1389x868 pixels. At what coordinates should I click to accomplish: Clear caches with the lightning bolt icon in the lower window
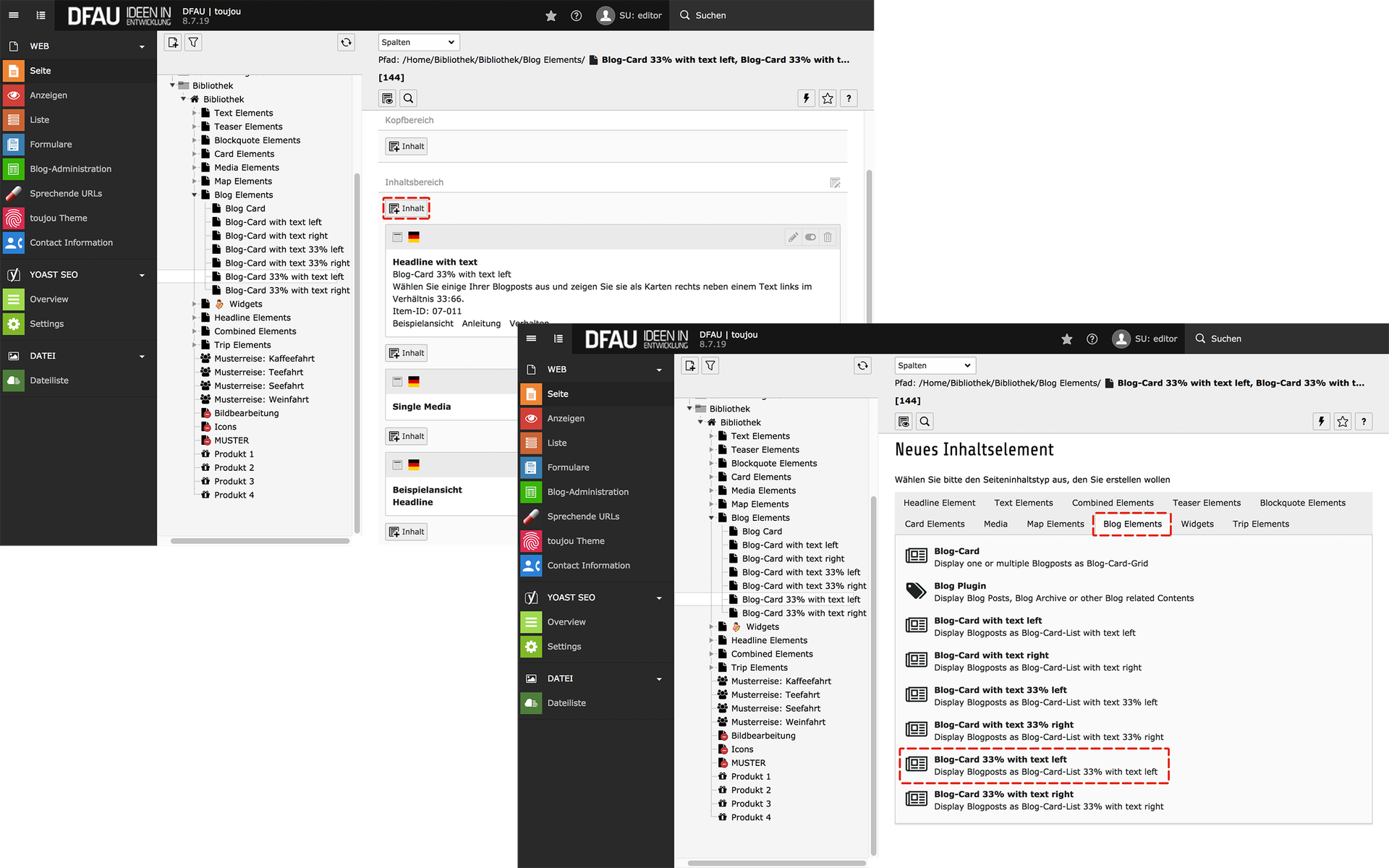pos(1321,422)
